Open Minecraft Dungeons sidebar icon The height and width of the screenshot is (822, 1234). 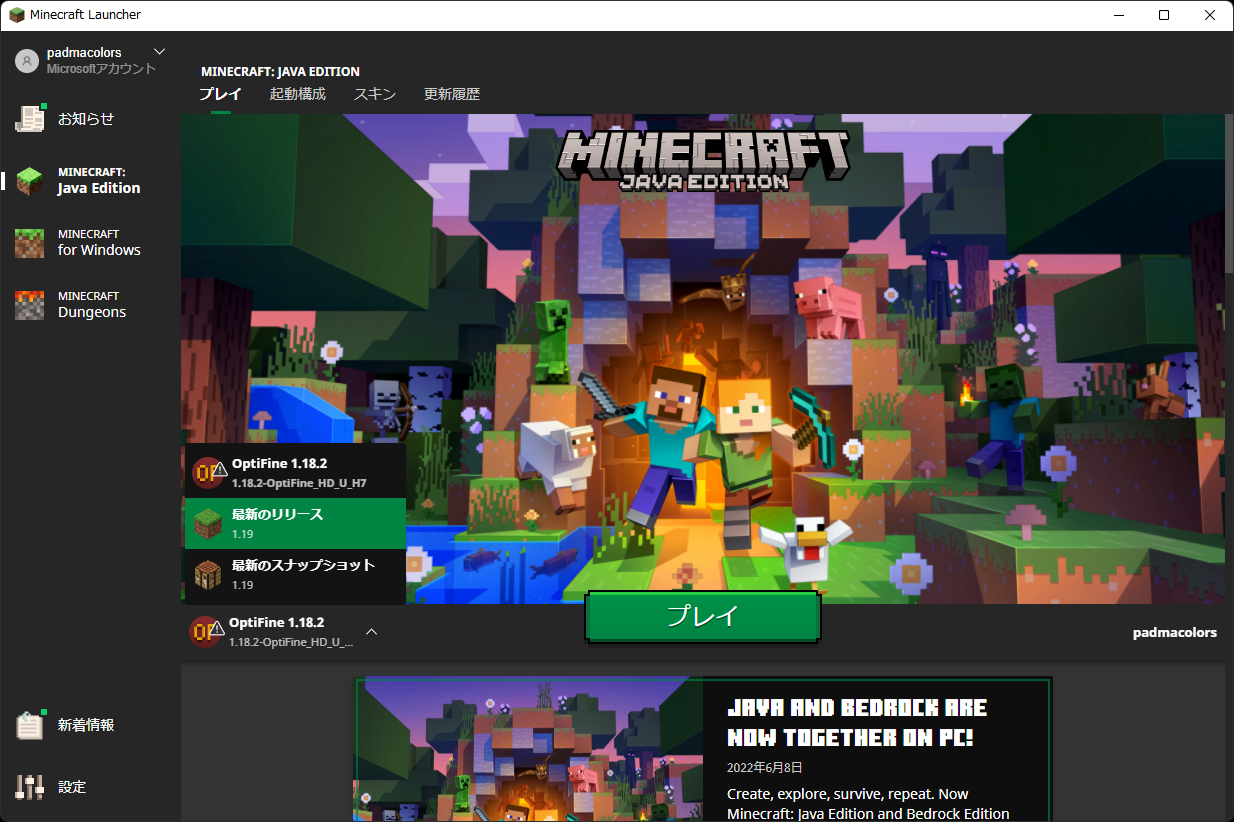[30, 305]
